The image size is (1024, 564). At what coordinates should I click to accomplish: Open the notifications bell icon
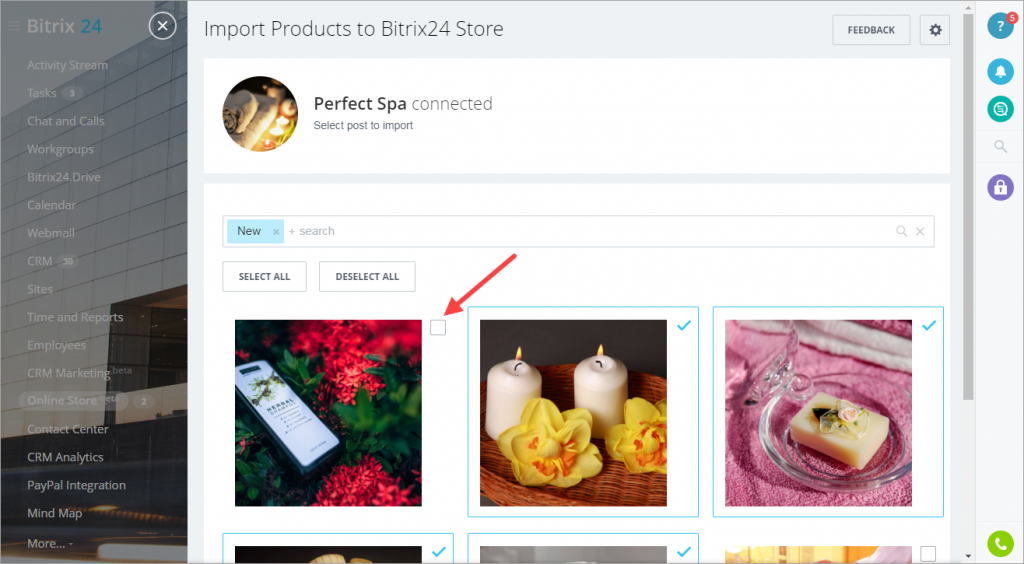point(1000,71)
